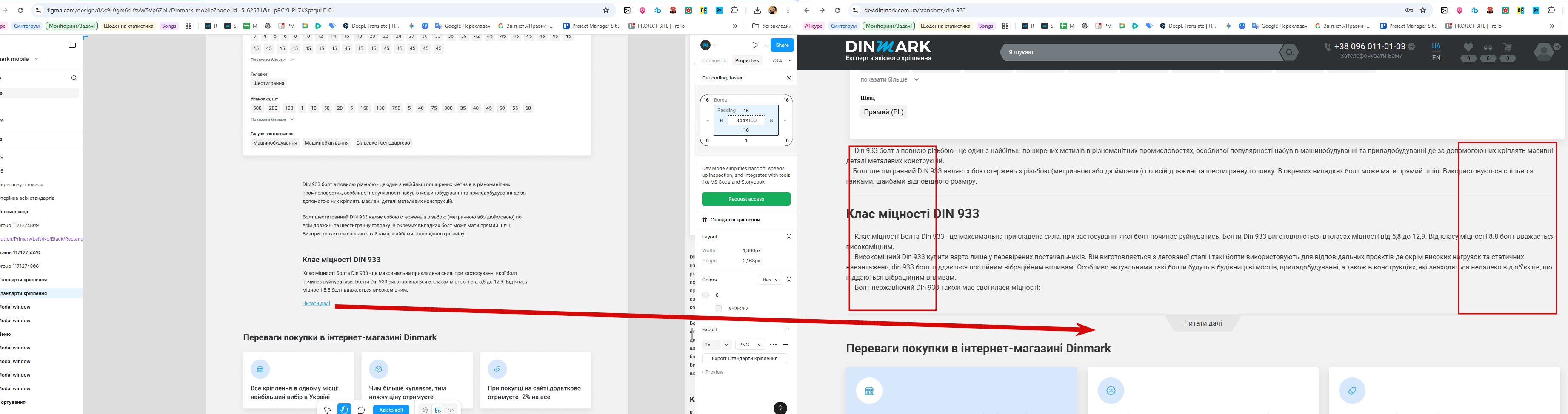Bookmark Figma page with the star icon
The height and width of the screenshot is (414, 1568).
tap(605, 10)
